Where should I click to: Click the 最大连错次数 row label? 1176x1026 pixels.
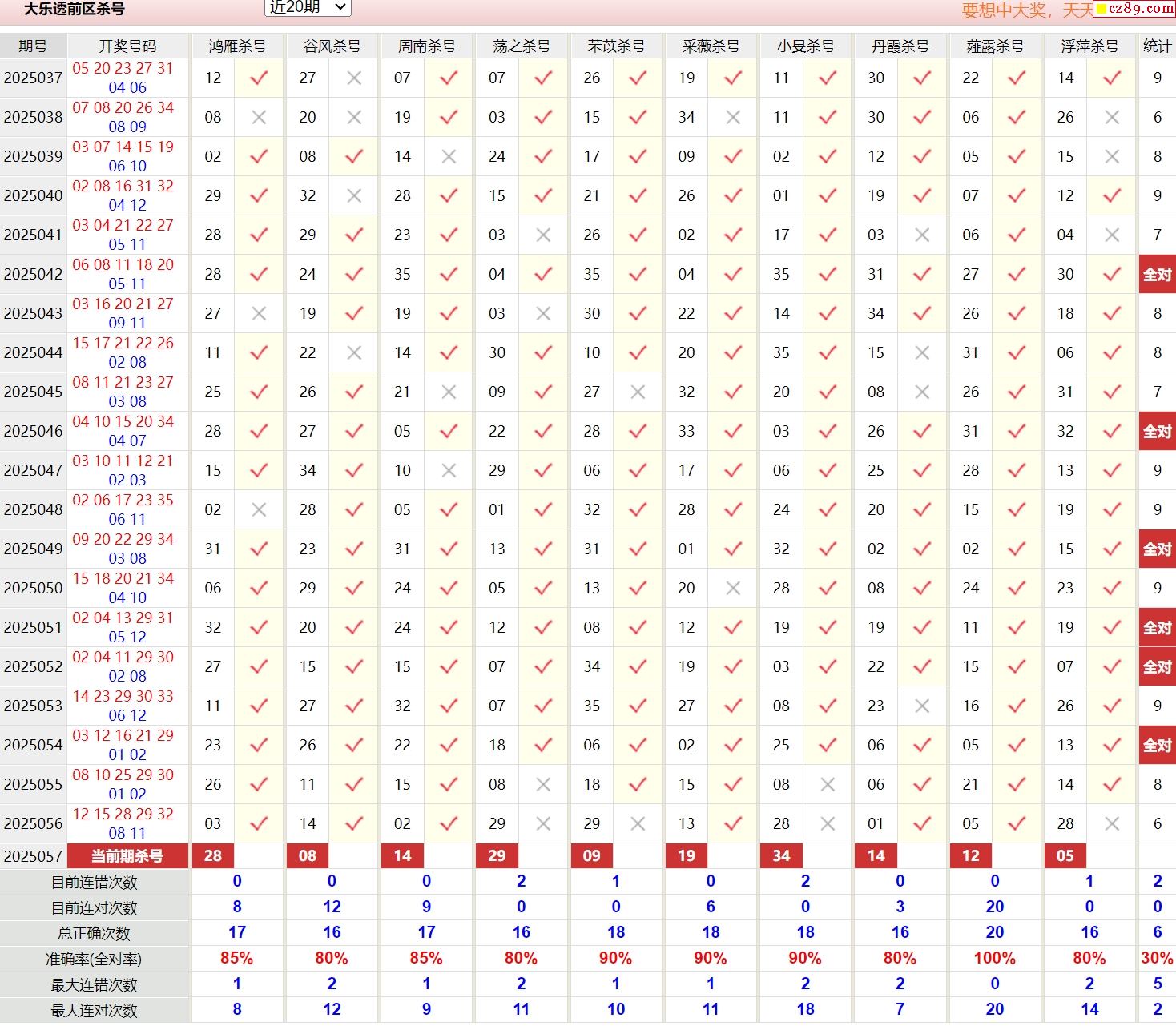click(95, 984)
